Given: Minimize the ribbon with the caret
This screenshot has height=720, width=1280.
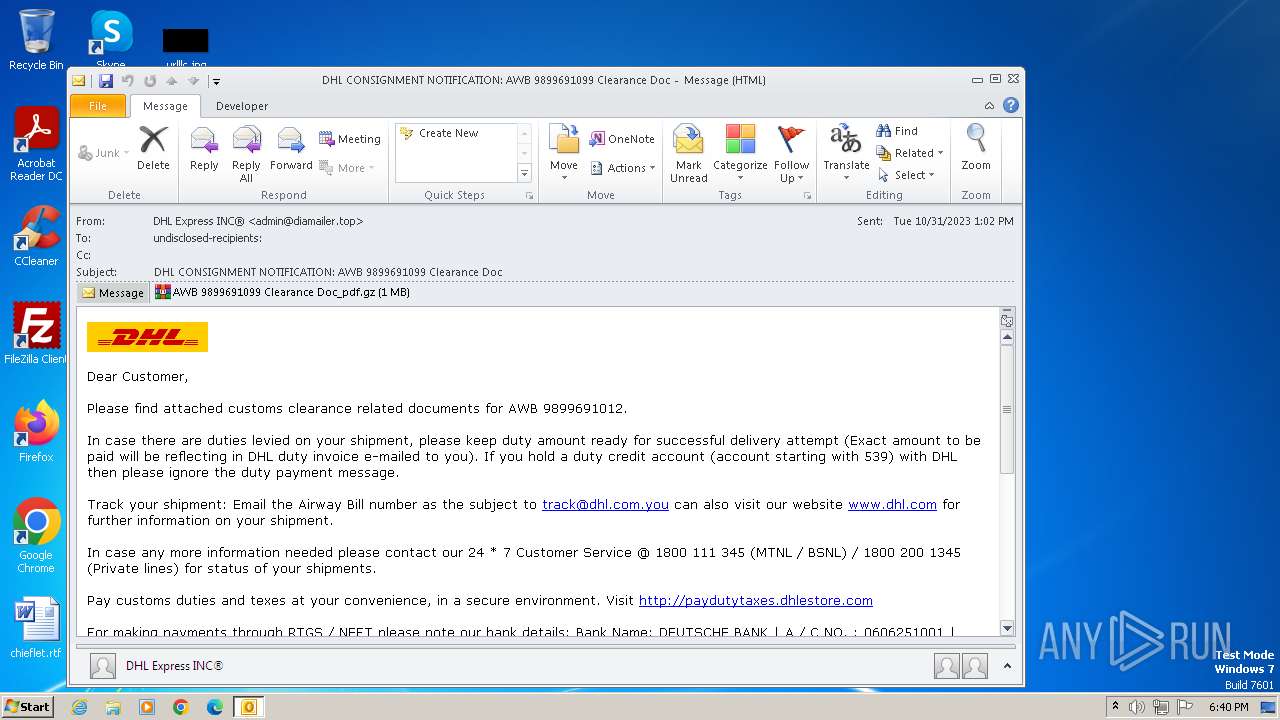Looking at the screenshot, I should [989, 106].
